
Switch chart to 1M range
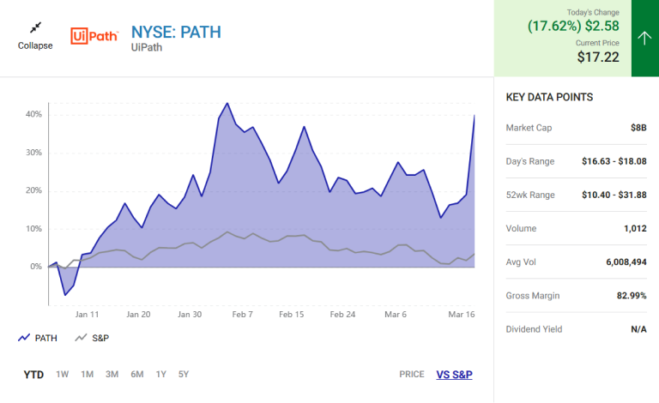click(x=87, y=374)
